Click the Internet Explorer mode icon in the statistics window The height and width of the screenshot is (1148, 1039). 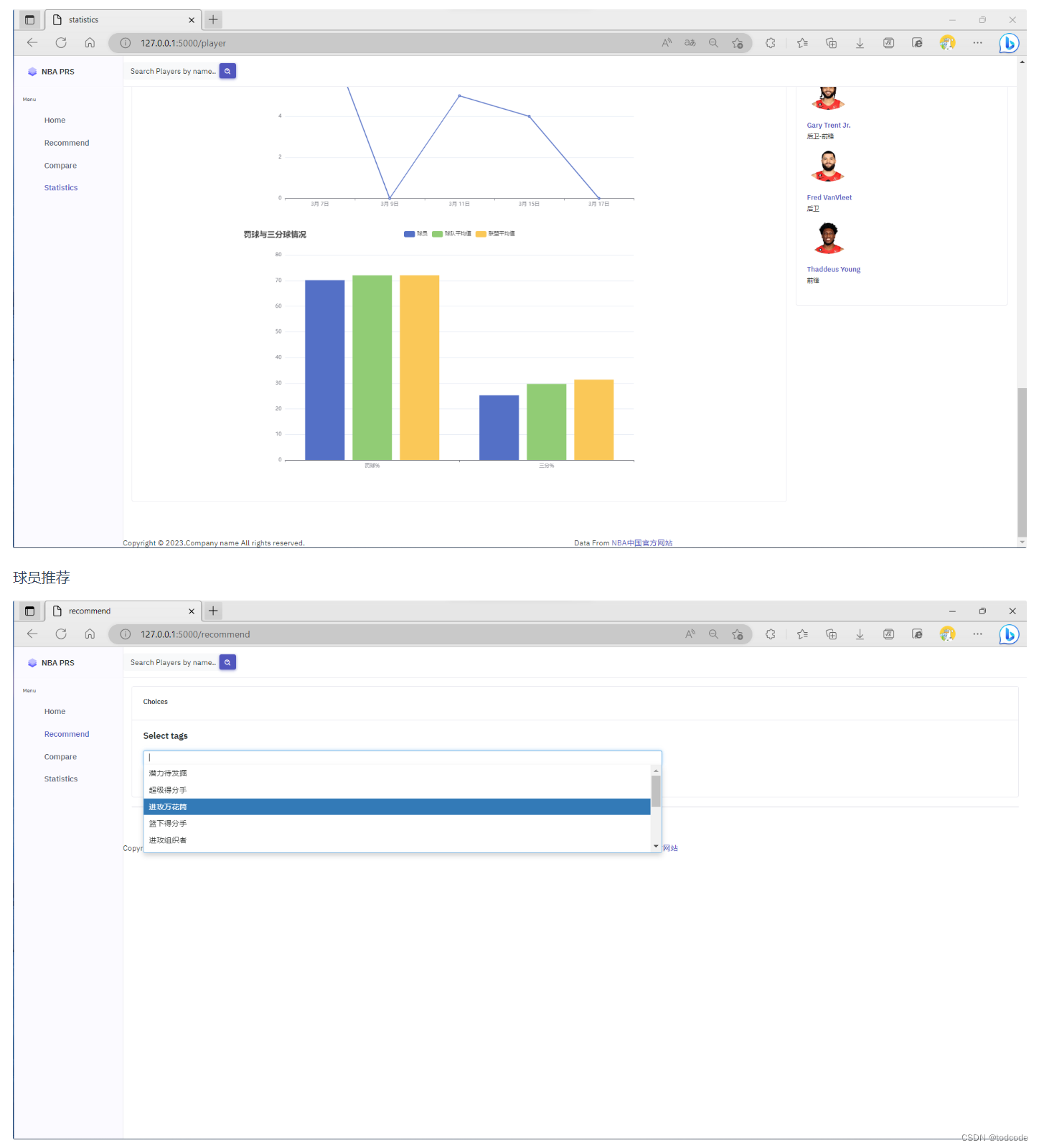point(917,43)
